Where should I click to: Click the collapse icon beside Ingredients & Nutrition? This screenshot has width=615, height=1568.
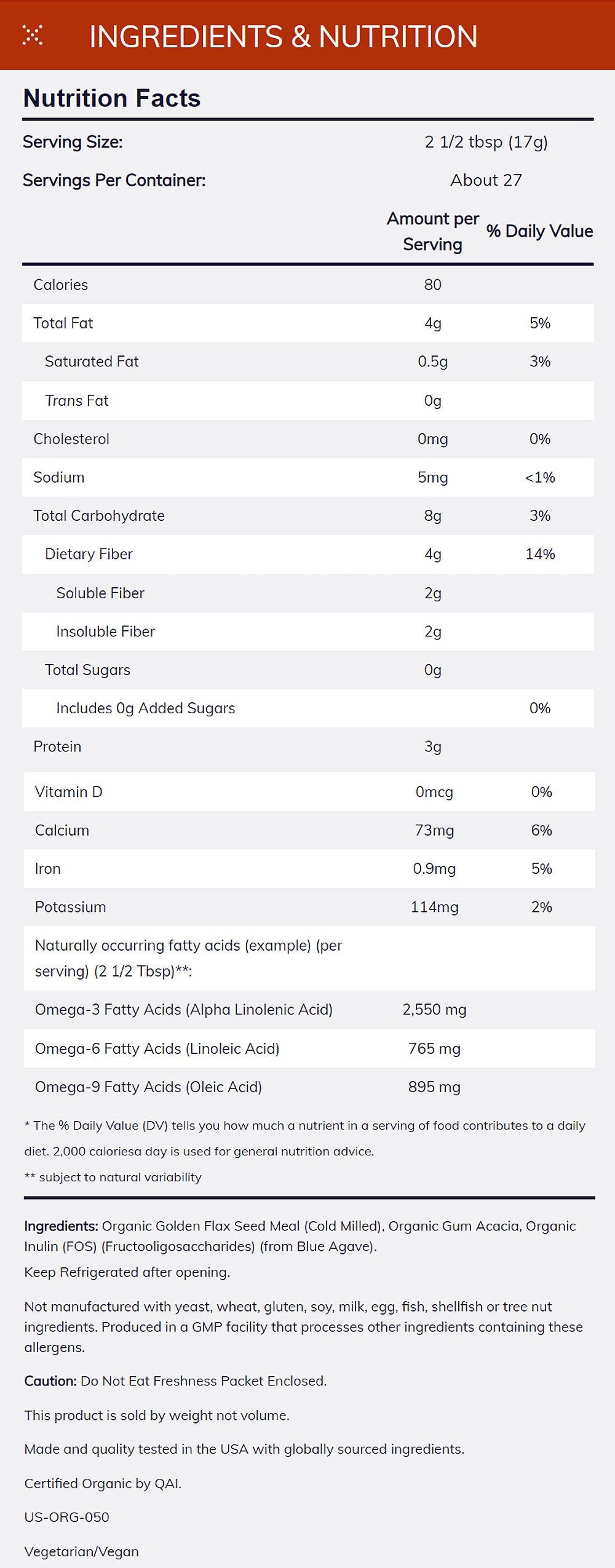coord(33,36)
